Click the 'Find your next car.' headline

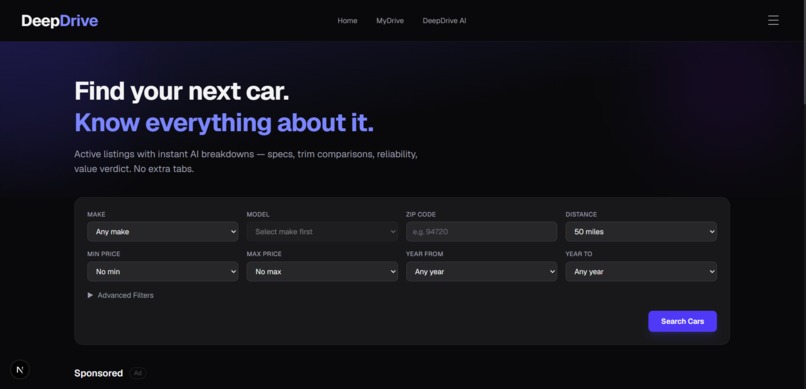(182, 91)
